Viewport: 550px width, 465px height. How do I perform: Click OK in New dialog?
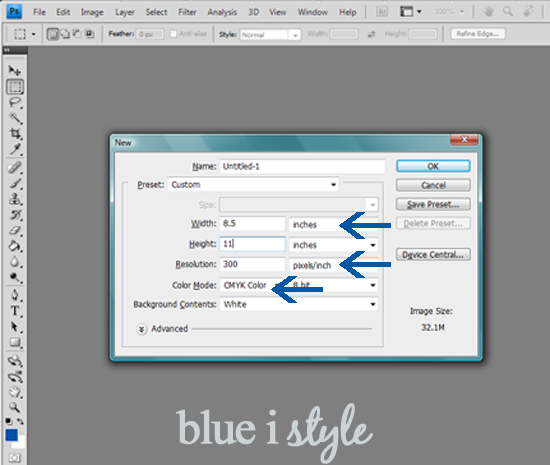[x=433, y=166]
